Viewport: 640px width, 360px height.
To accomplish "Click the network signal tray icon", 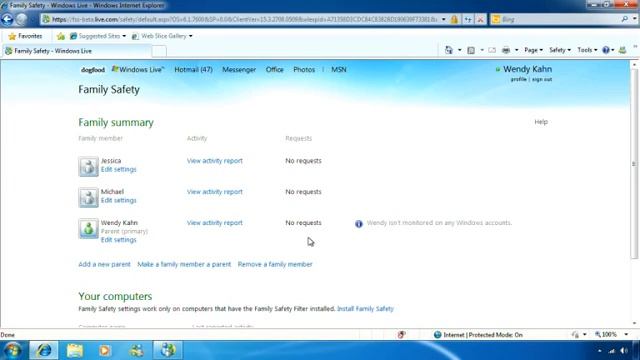I will tap(611, 351).
